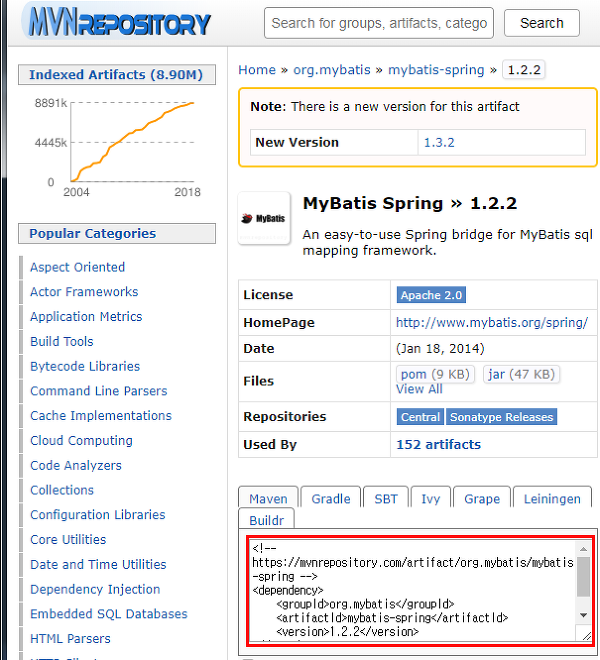Click the snippet scrollbar down arrow
Image resolution: width=600 pixels, height=660 pixels.
point(583,615)
